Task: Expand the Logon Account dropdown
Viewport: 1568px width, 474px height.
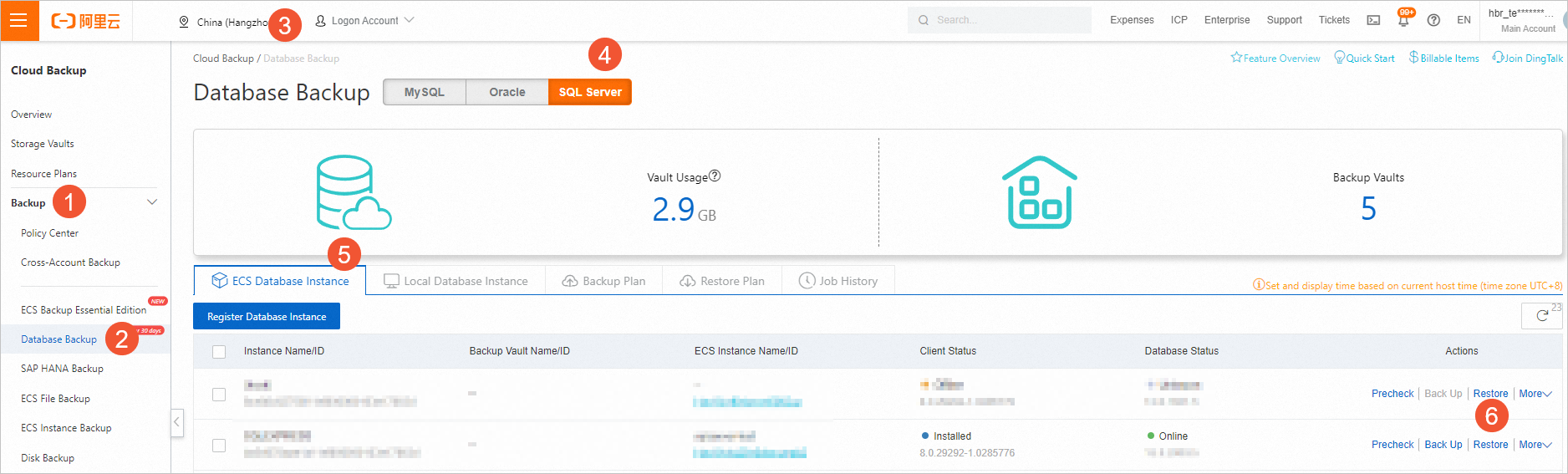Action: (409, 20)
